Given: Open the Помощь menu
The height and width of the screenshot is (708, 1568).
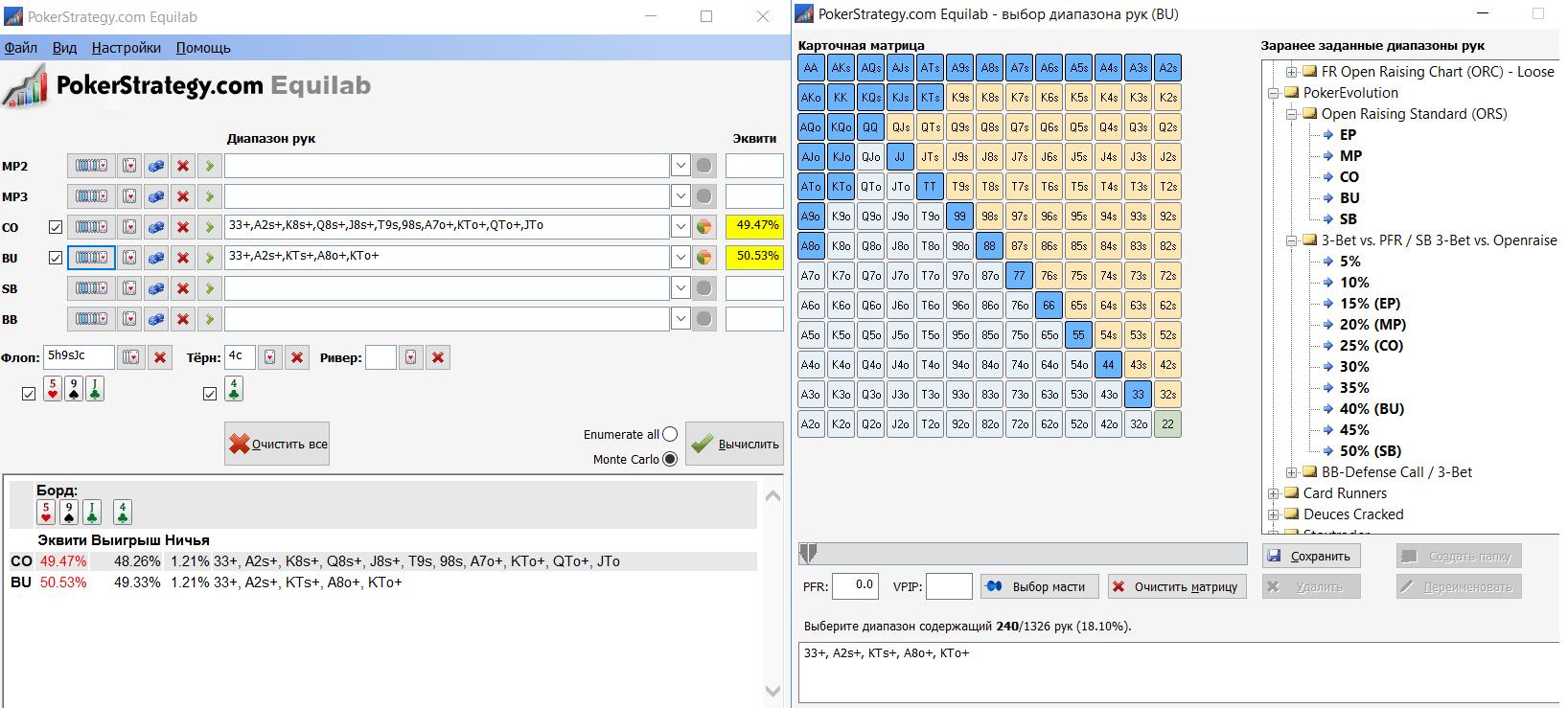Looking at the screenshot, I should 203,48.
